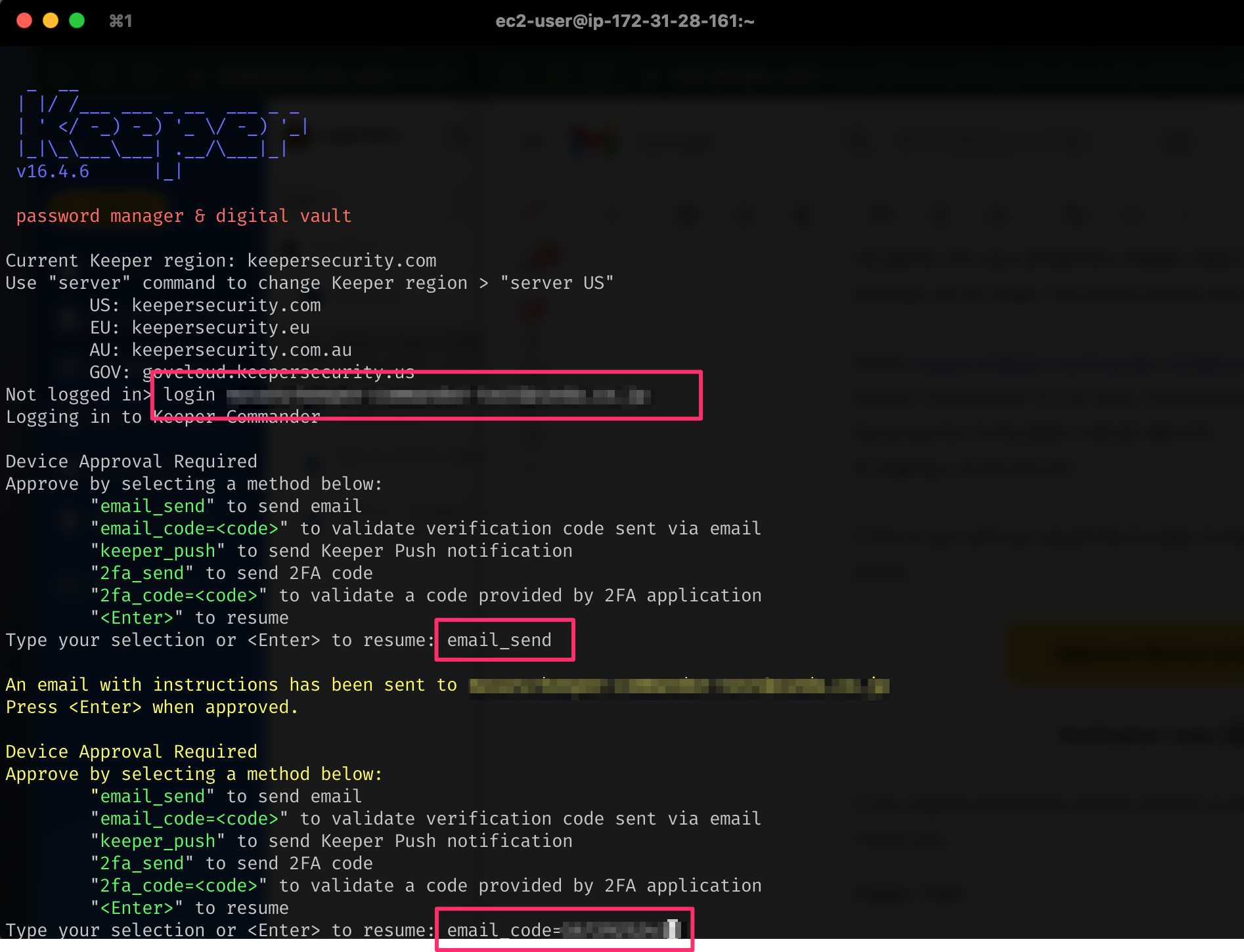Click the red close traffic light
Image resolution: width=1244 pixels, height=952 pixels.
coord(24,21)
